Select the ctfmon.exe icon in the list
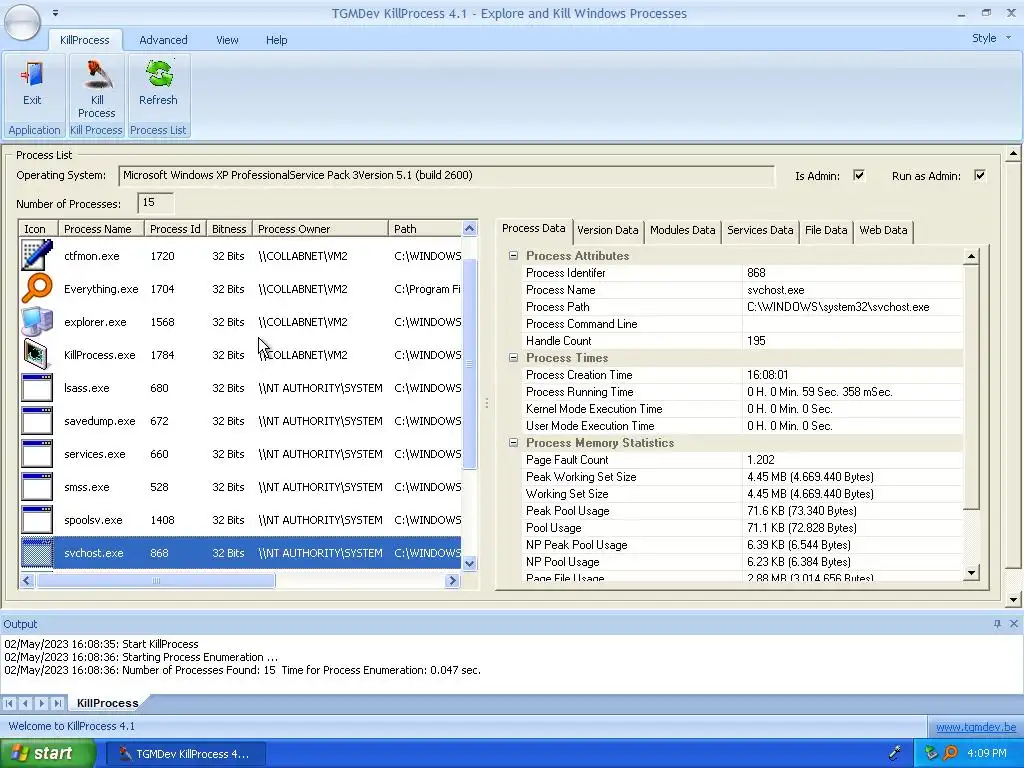 37,255
